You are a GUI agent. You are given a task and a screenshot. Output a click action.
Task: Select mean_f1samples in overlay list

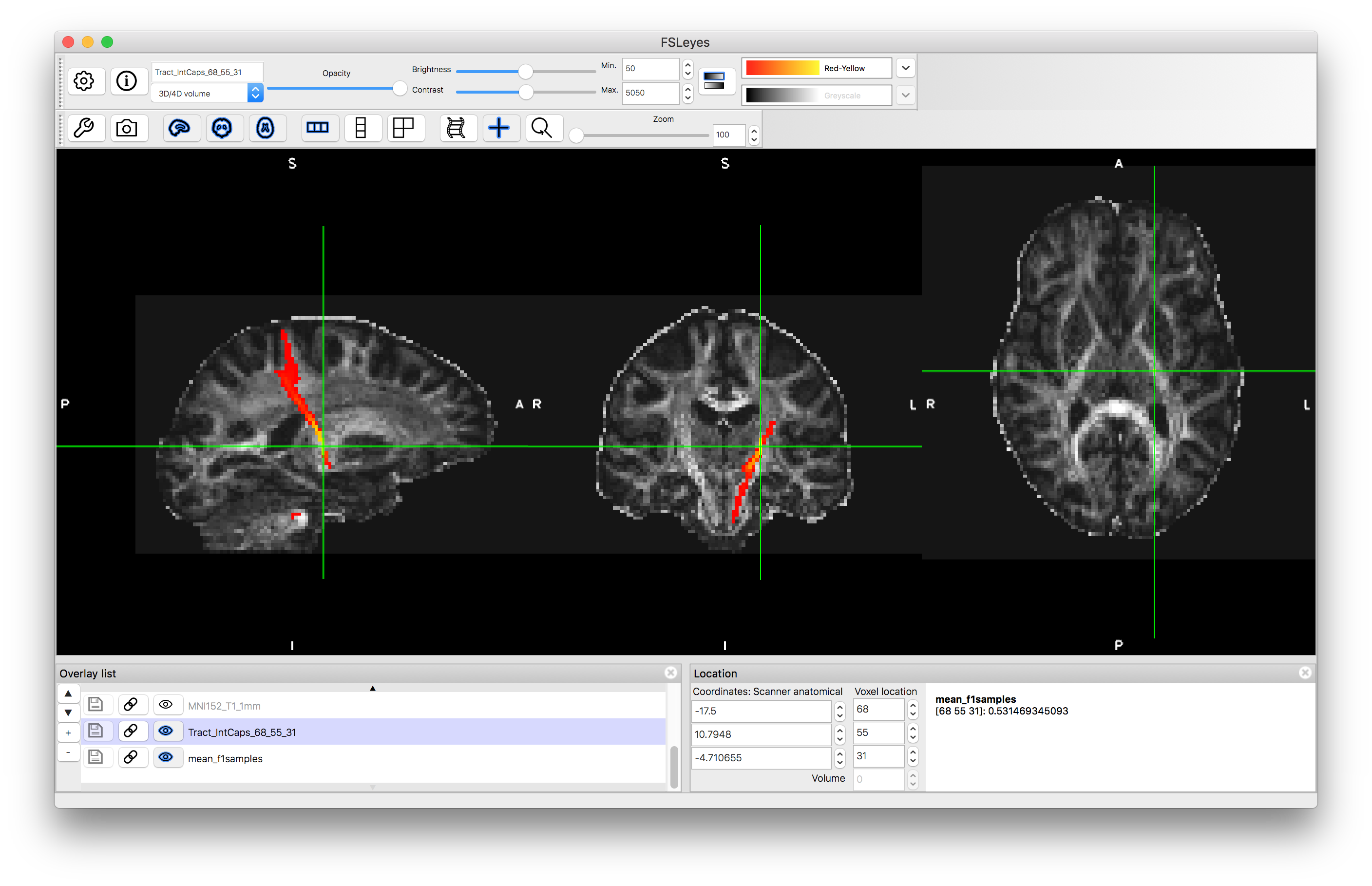(x=226, y=758)
